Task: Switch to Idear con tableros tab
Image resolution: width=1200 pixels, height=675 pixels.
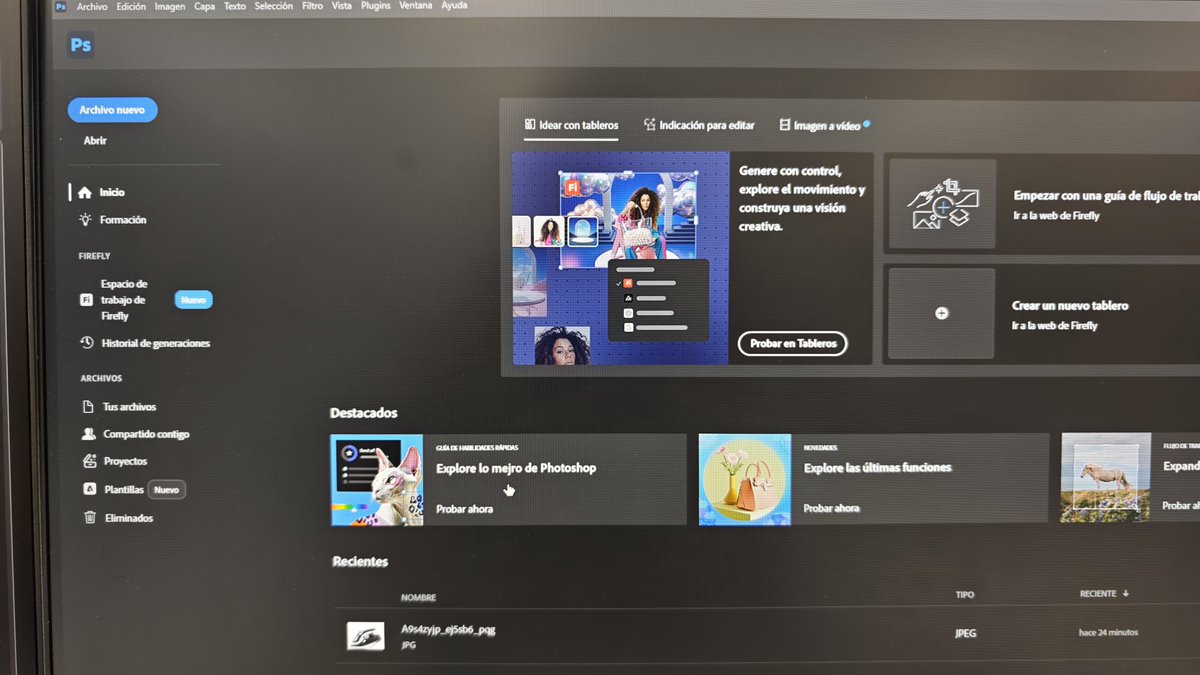Action: pyautogui.click(x=571, y=126)
